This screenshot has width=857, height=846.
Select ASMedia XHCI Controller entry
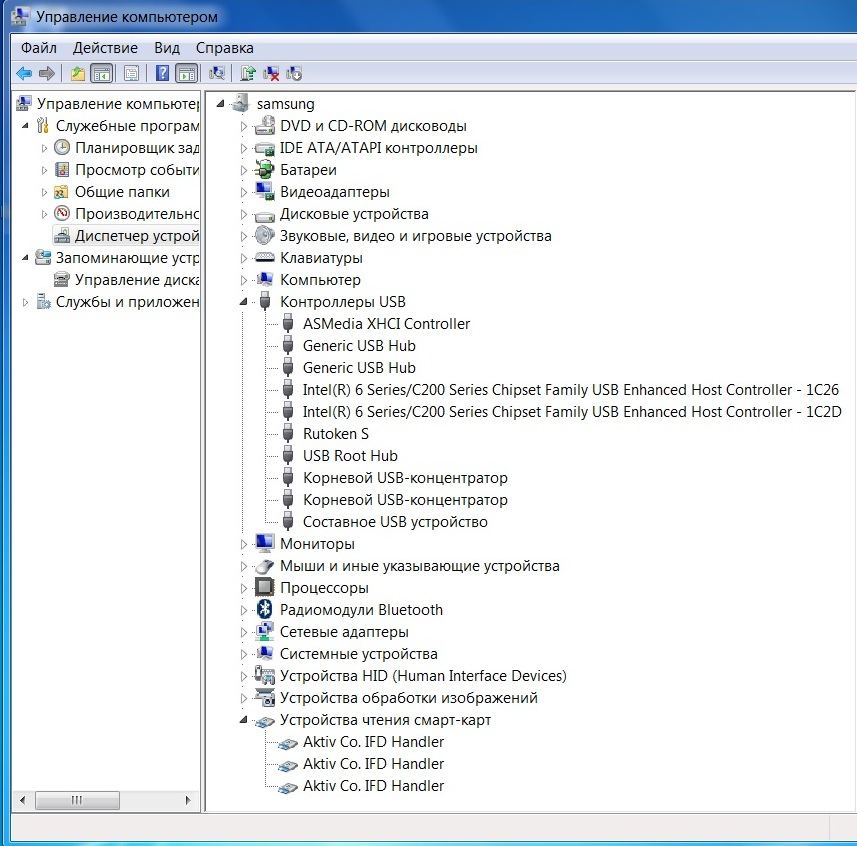[386, 324]
